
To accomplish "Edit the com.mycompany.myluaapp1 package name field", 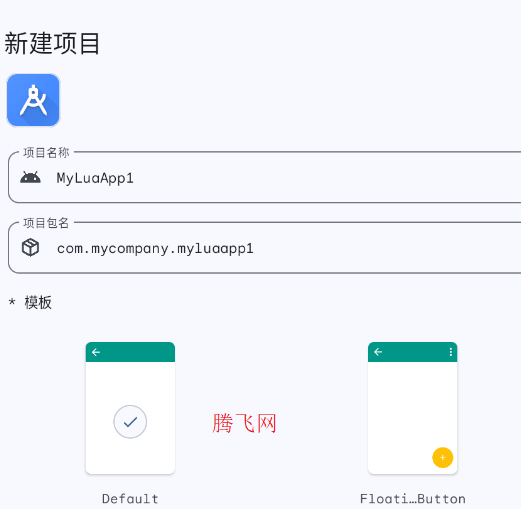I will click(265, 248).
